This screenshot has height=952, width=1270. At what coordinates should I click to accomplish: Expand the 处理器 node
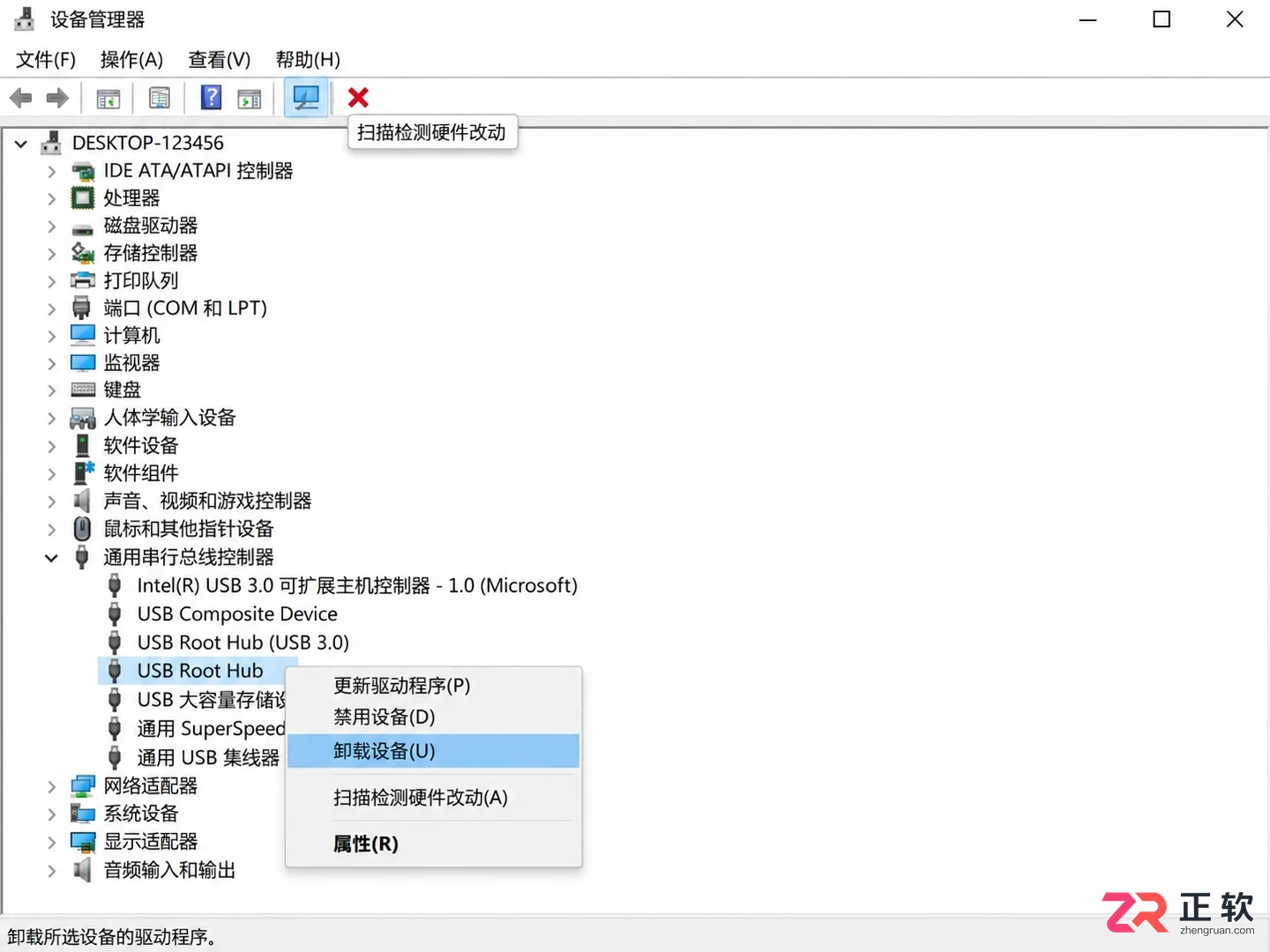[x=51, y=198]
